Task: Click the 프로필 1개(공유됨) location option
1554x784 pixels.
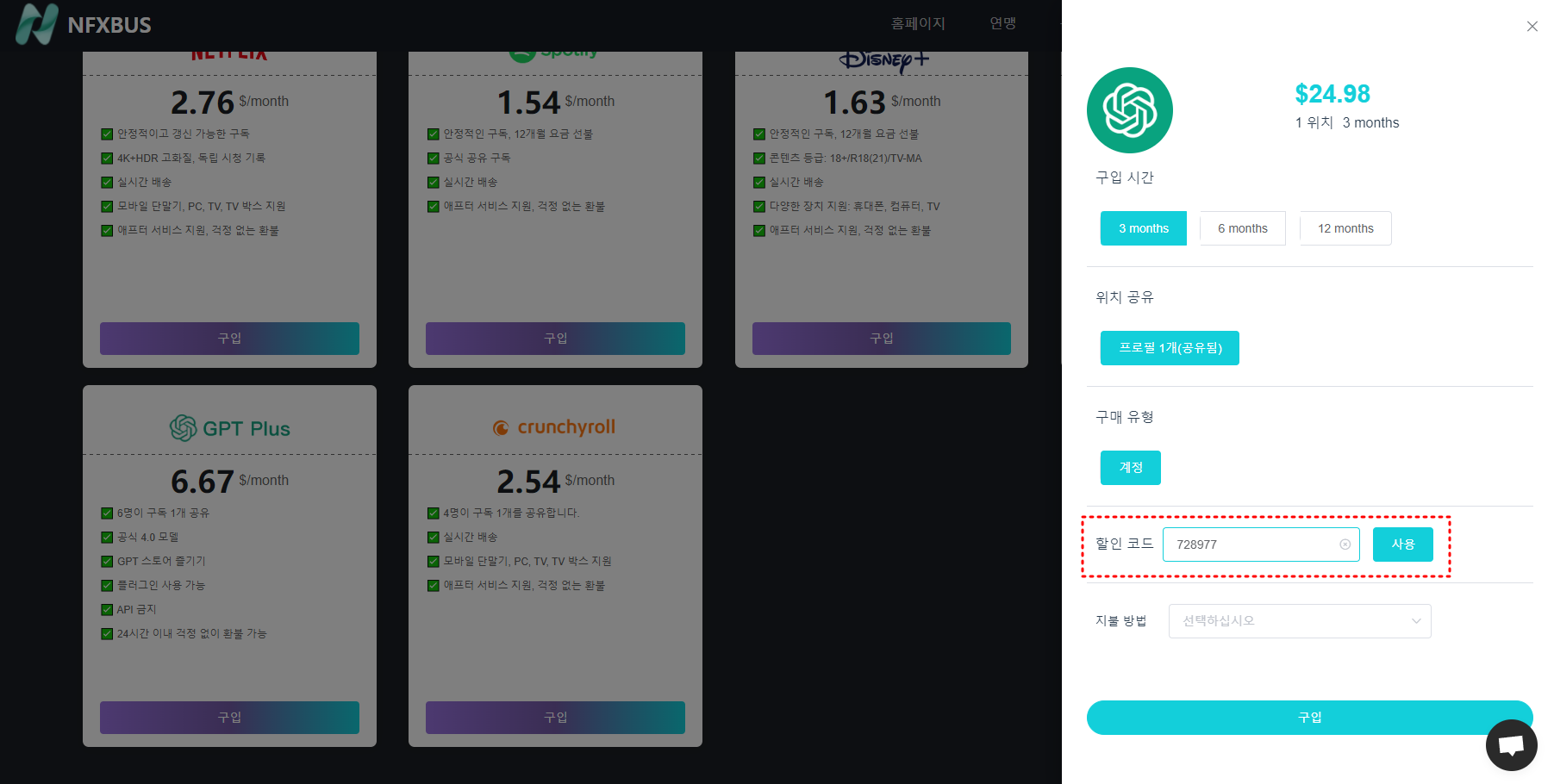Action: [x=1169, y=347]
